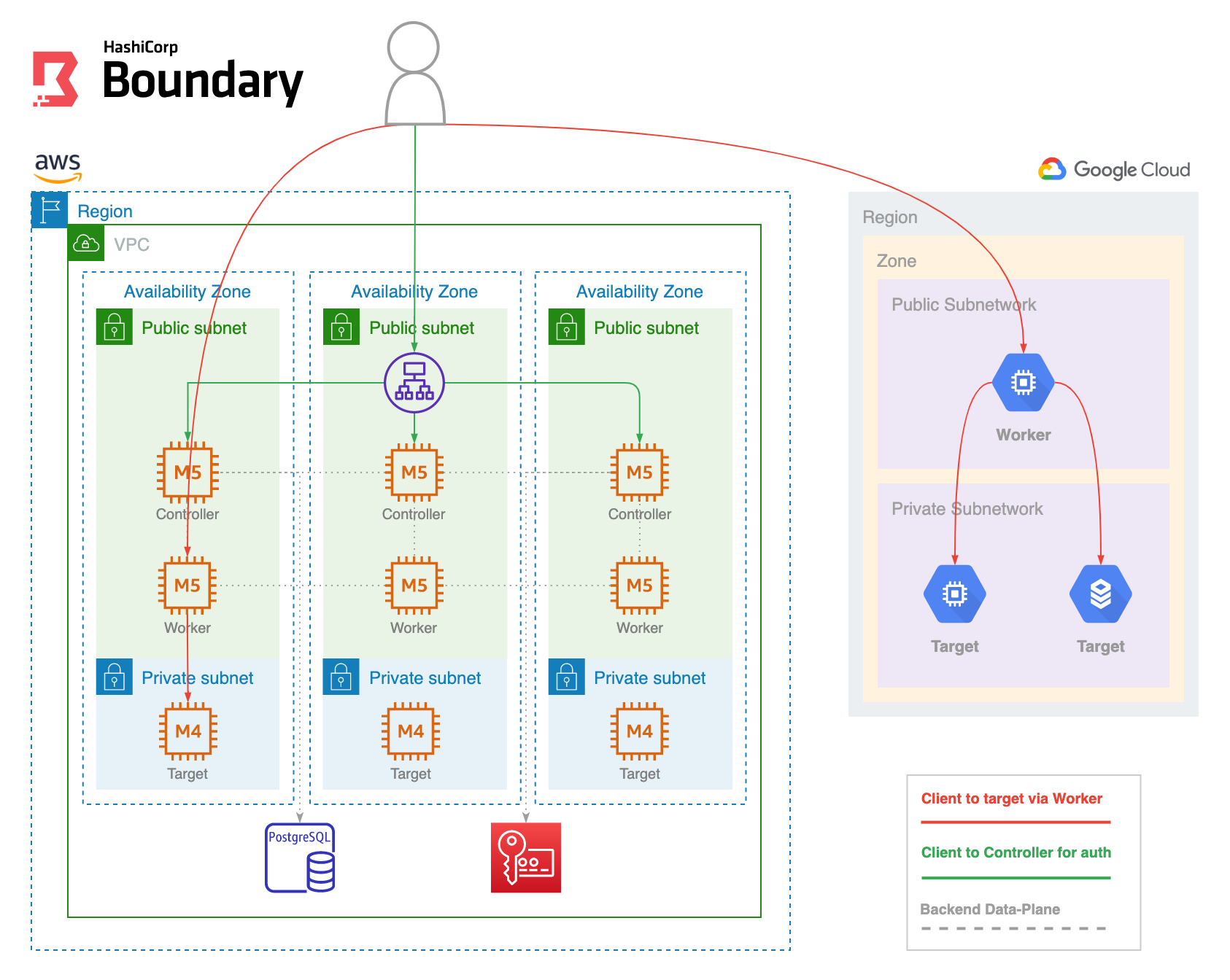Select the first zone M5 Worker icon
1230x980 pixels.
click(187, 586)
